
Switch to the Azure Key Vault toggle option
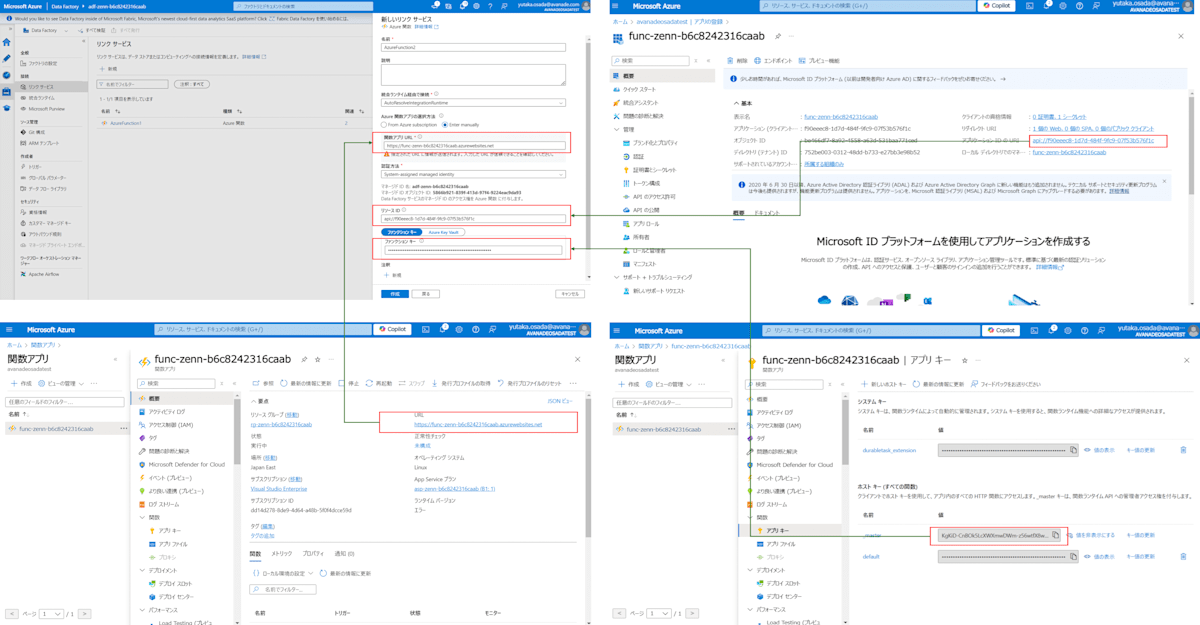(x=442, y=232)
